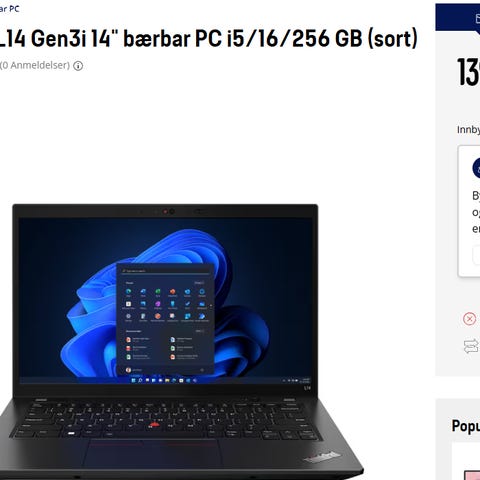Click the red unavailable X circle icon
The image size is (480, 480).
coord(469,319)
